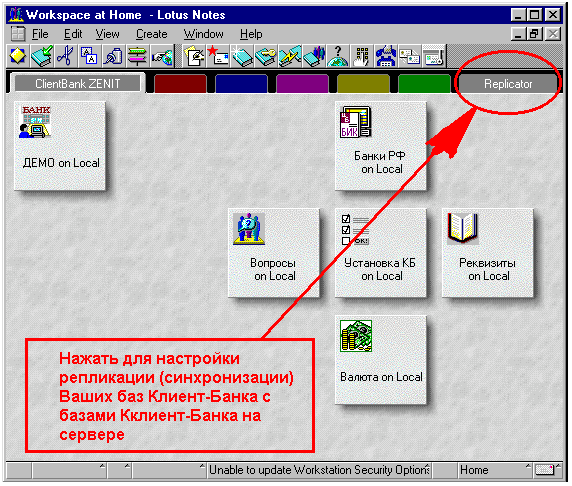Image resolution: width=572 pixels, height=486 pixels.
Task: Open the File menu
Action: (40, 34)
